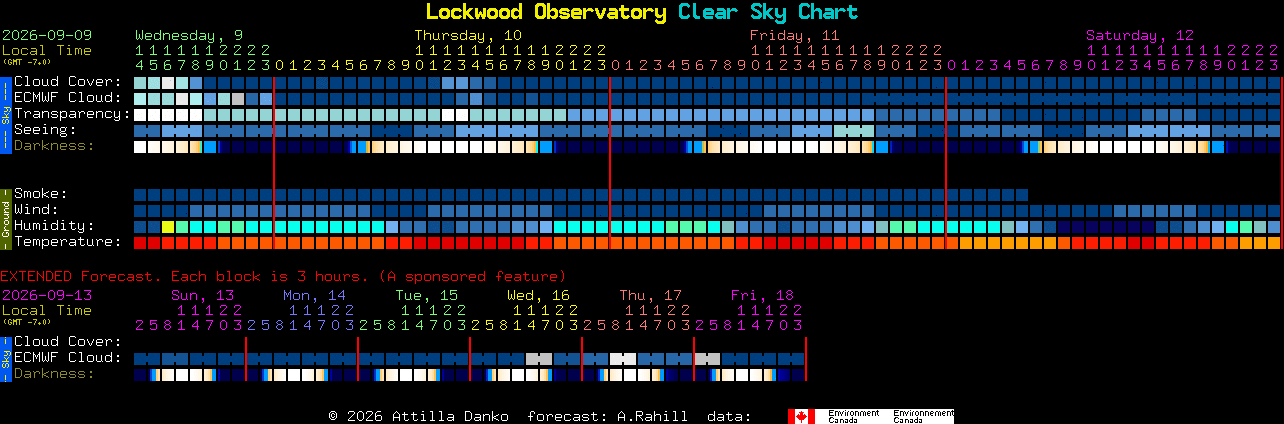1284x424 pixels.
Task: Click the Saturday, 12 day heading
Action: [x=1140, y=35]
